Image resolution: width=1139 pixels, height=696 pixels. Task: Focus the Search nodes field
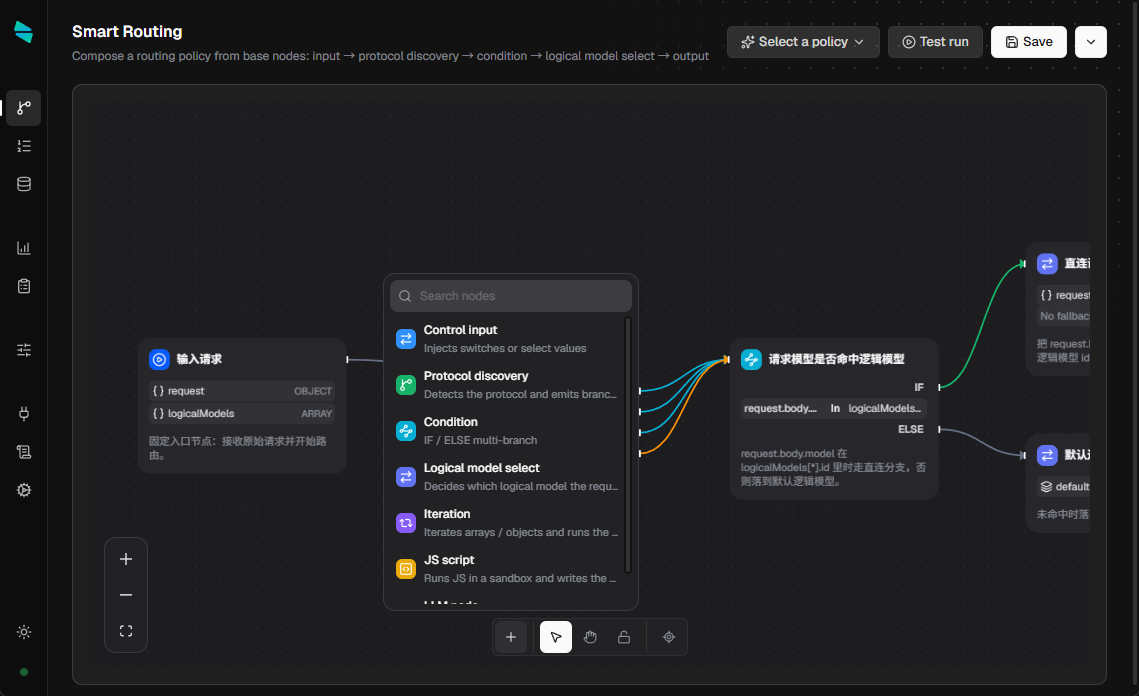pos(511,296)
